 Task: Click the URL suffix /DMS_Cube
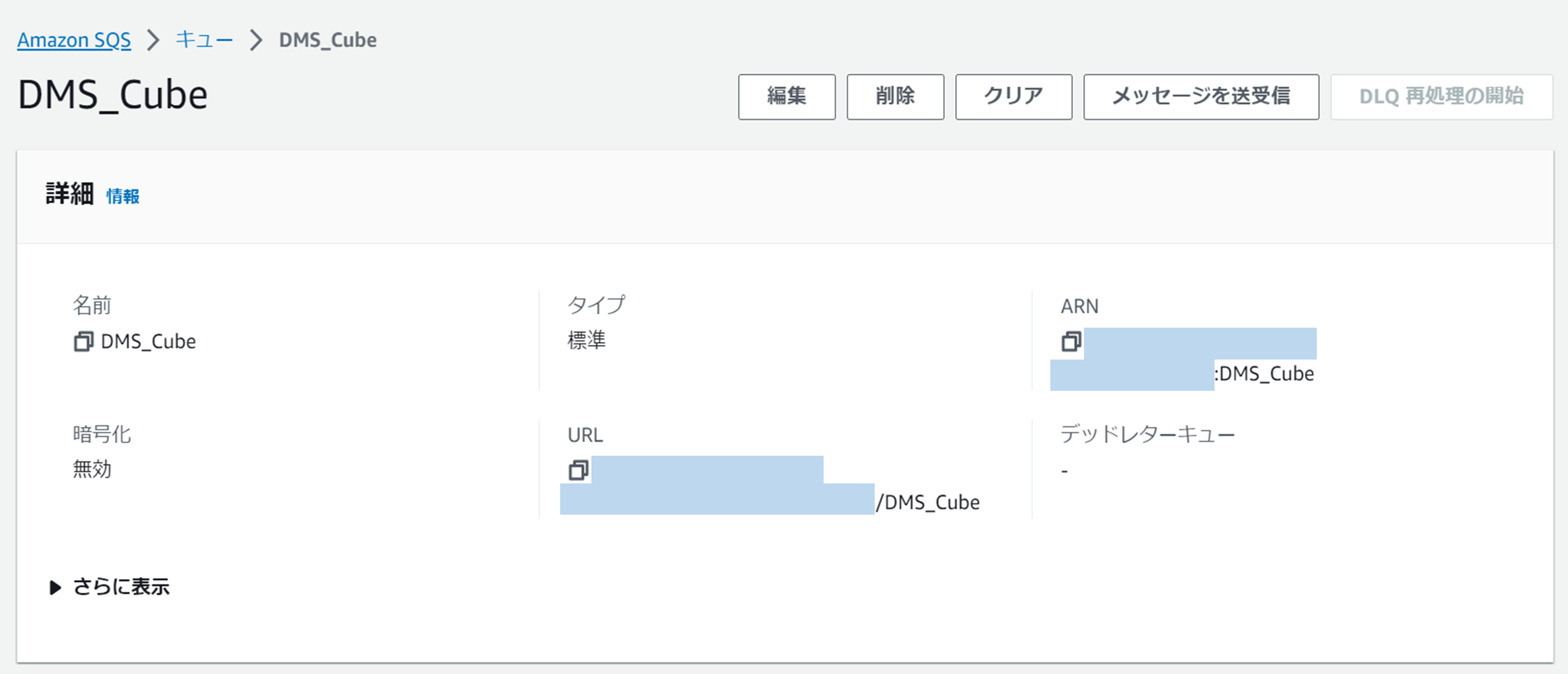coord(927,503)
